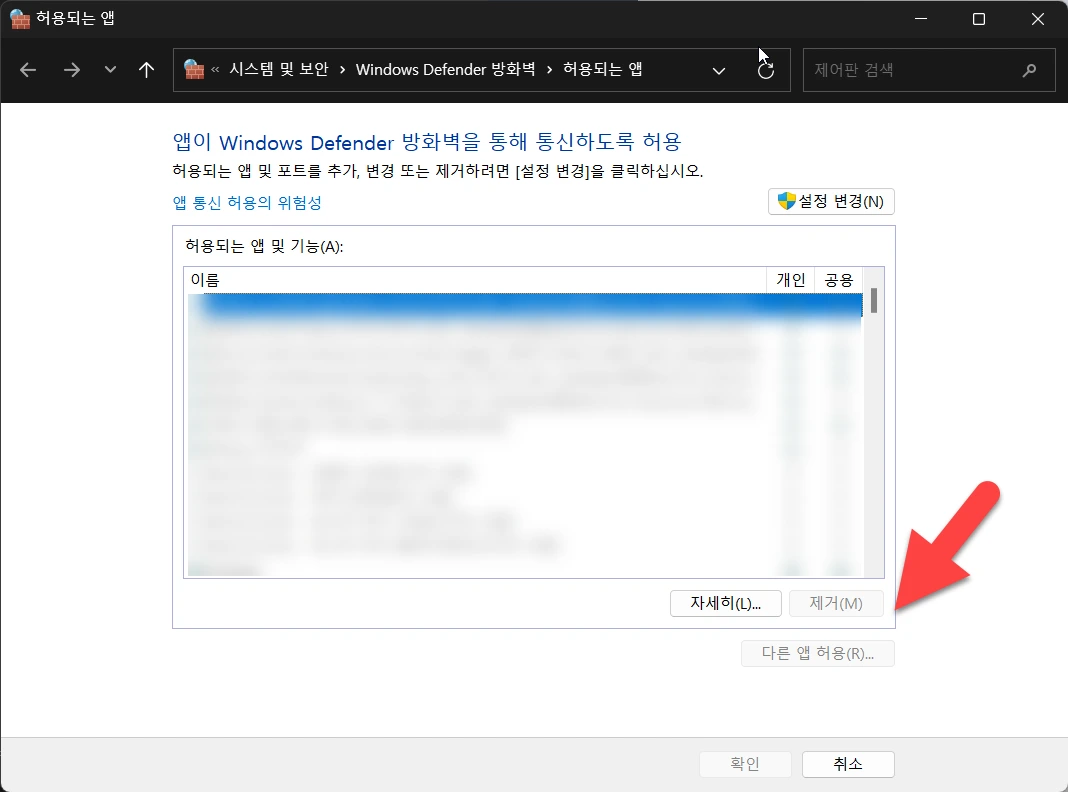Click the search magnifier icon
The width and height of the screenshot is (1068, 792).
pyautogui.click(x=1029, y=69)
